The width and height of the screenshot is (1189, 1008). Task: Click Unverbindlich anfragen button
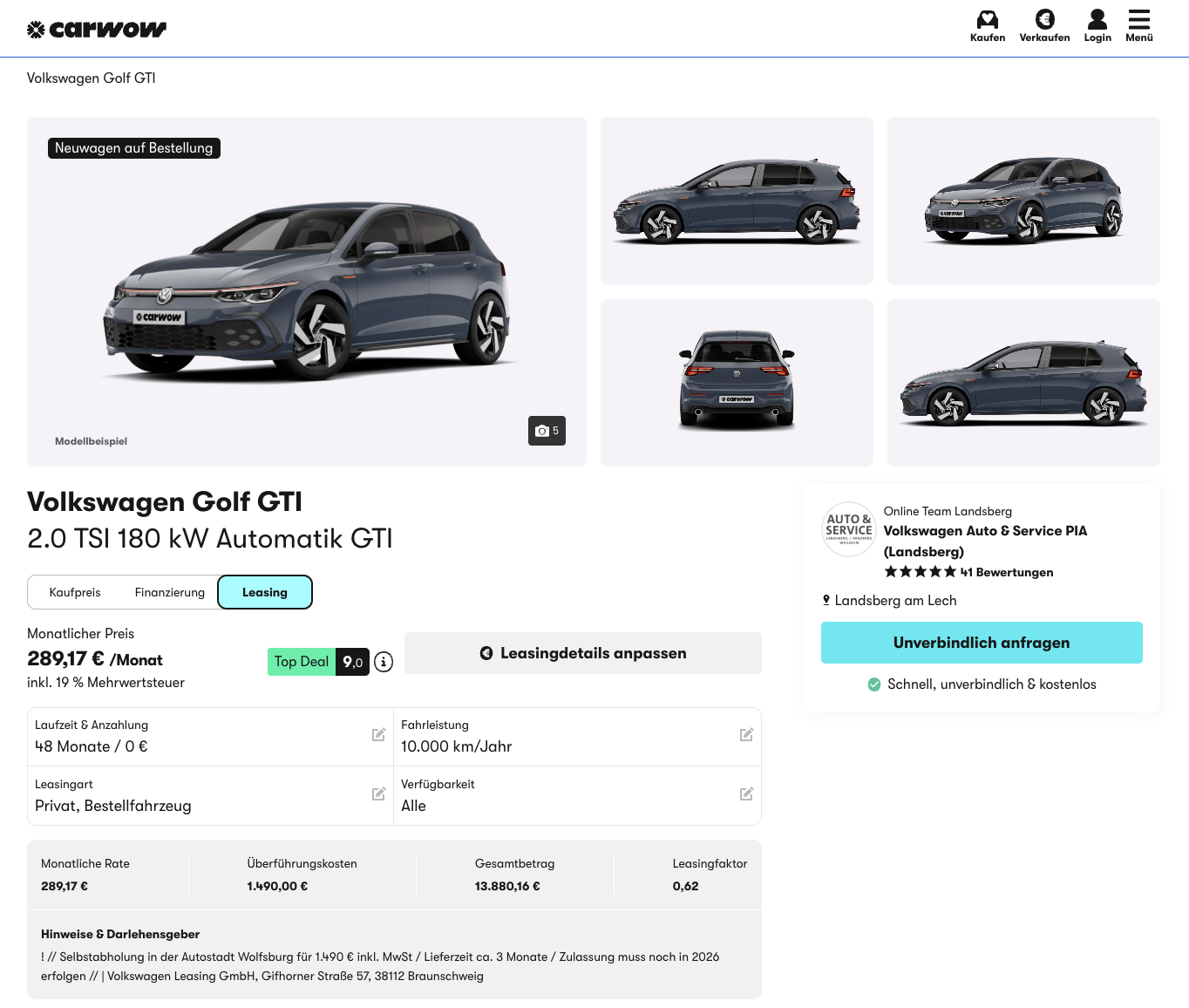click(982, 643)
